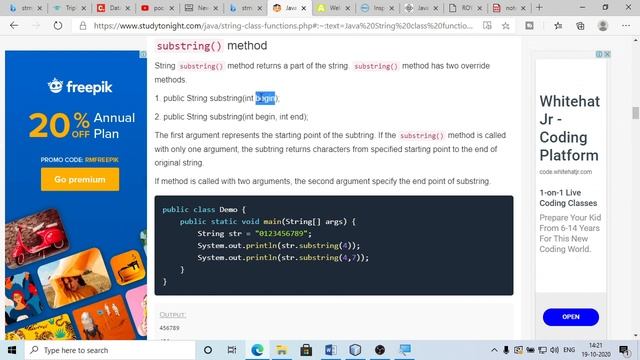Open the taskbar clock and date
The height and width of the screenshot is (360, 640).
(596, 350)
